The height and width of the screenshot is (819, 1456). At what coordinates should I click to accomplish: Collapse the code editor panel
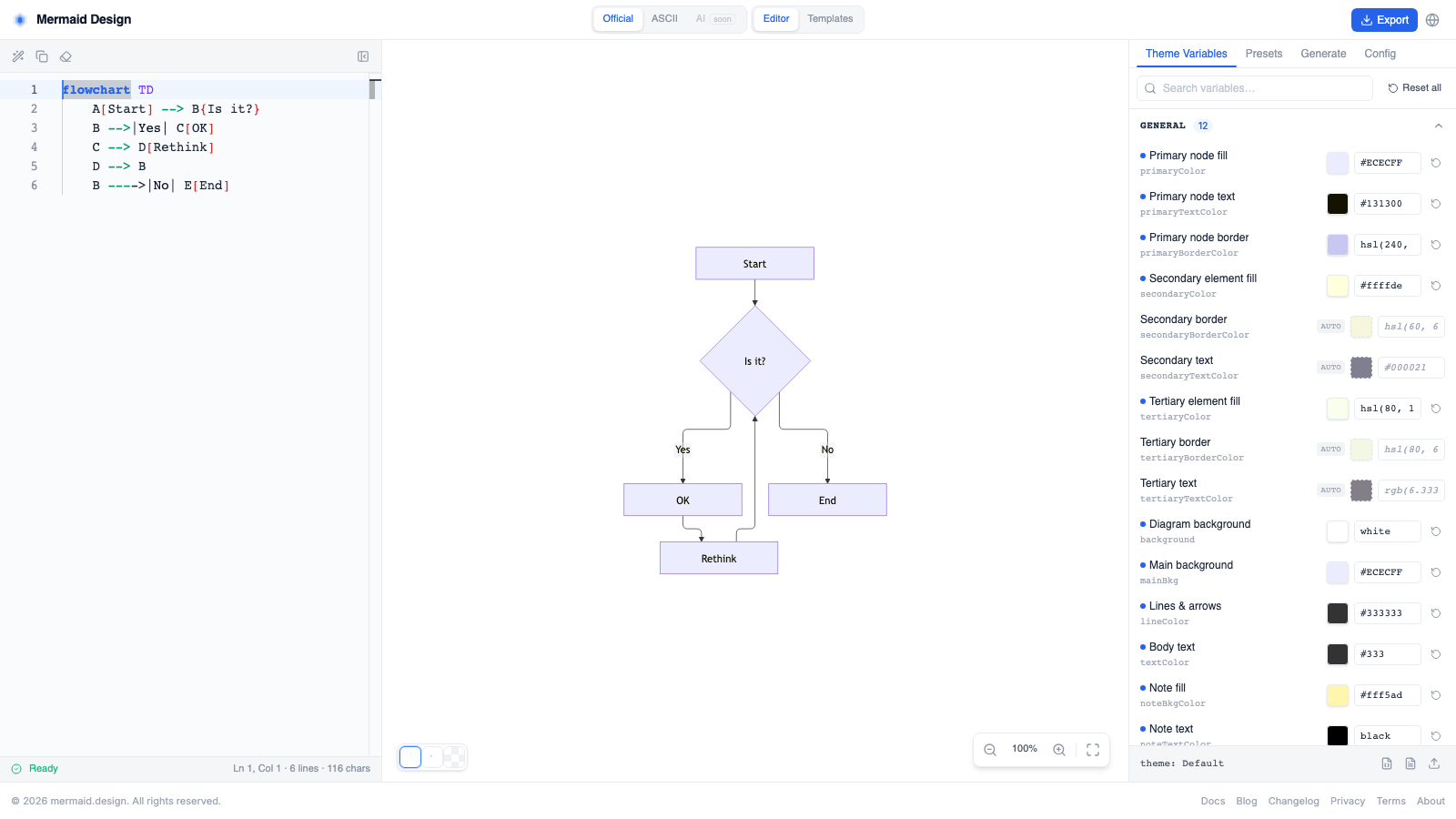pos(363,56)
